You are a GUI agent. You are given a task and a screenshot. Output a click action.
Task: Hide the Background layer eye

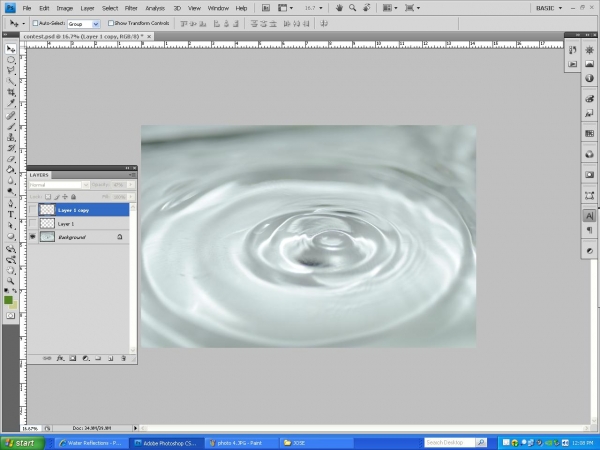(x=33, y=237)
